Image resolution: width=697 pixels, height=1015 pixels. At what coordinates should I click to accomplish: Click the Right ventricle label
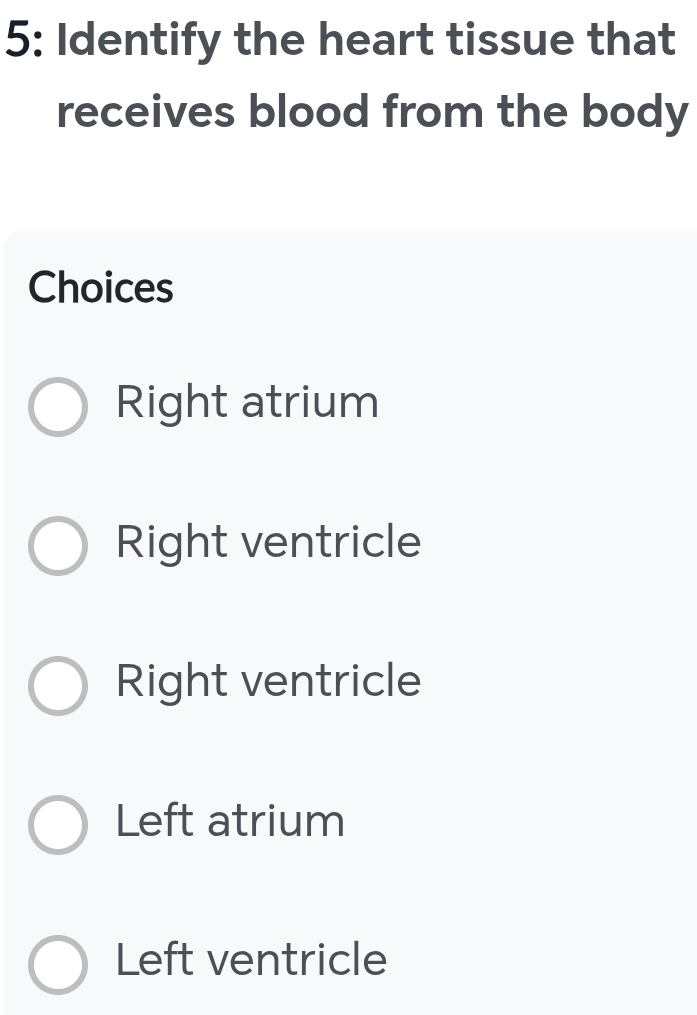click(x=267, y=543)
